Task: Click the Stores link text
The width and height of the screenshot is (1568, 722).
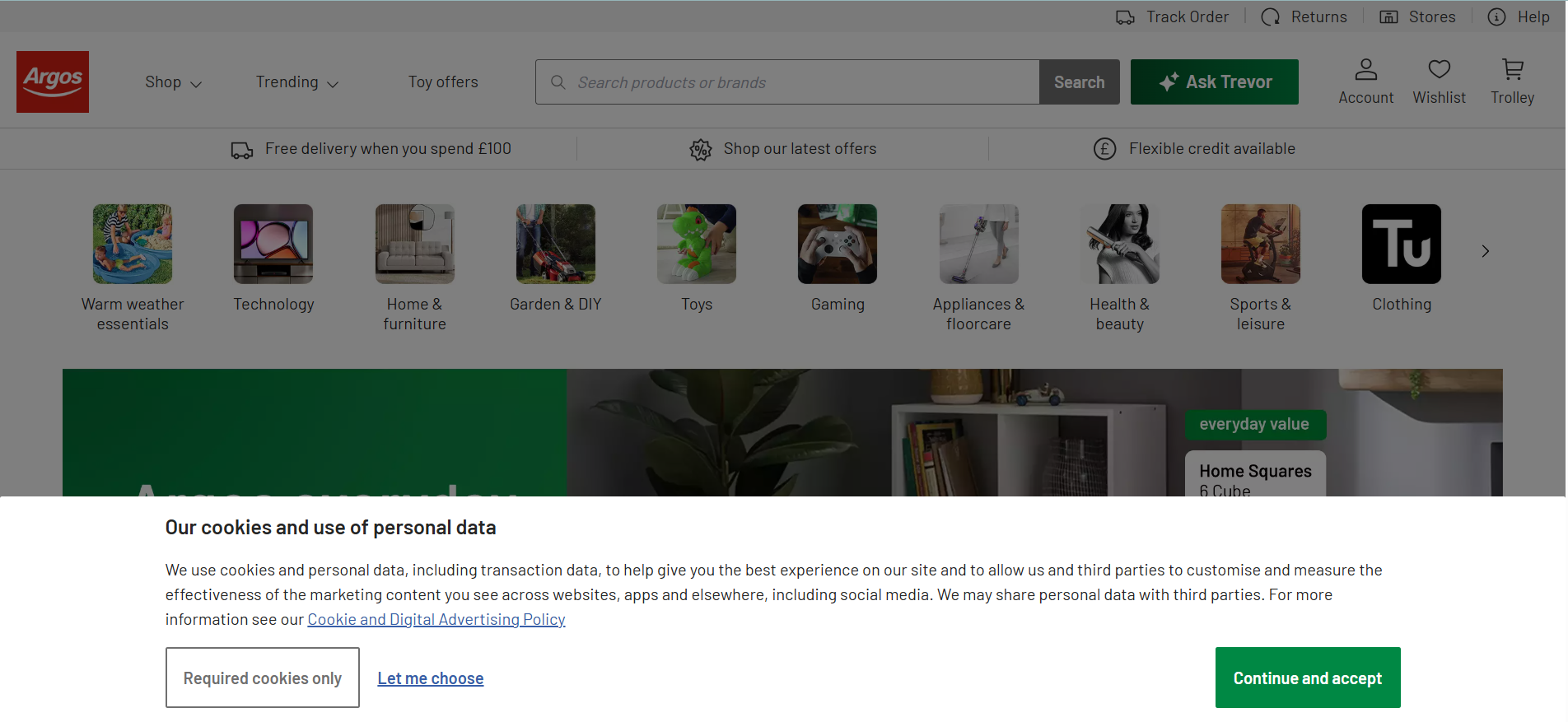Action: (x=1432, y=17)
